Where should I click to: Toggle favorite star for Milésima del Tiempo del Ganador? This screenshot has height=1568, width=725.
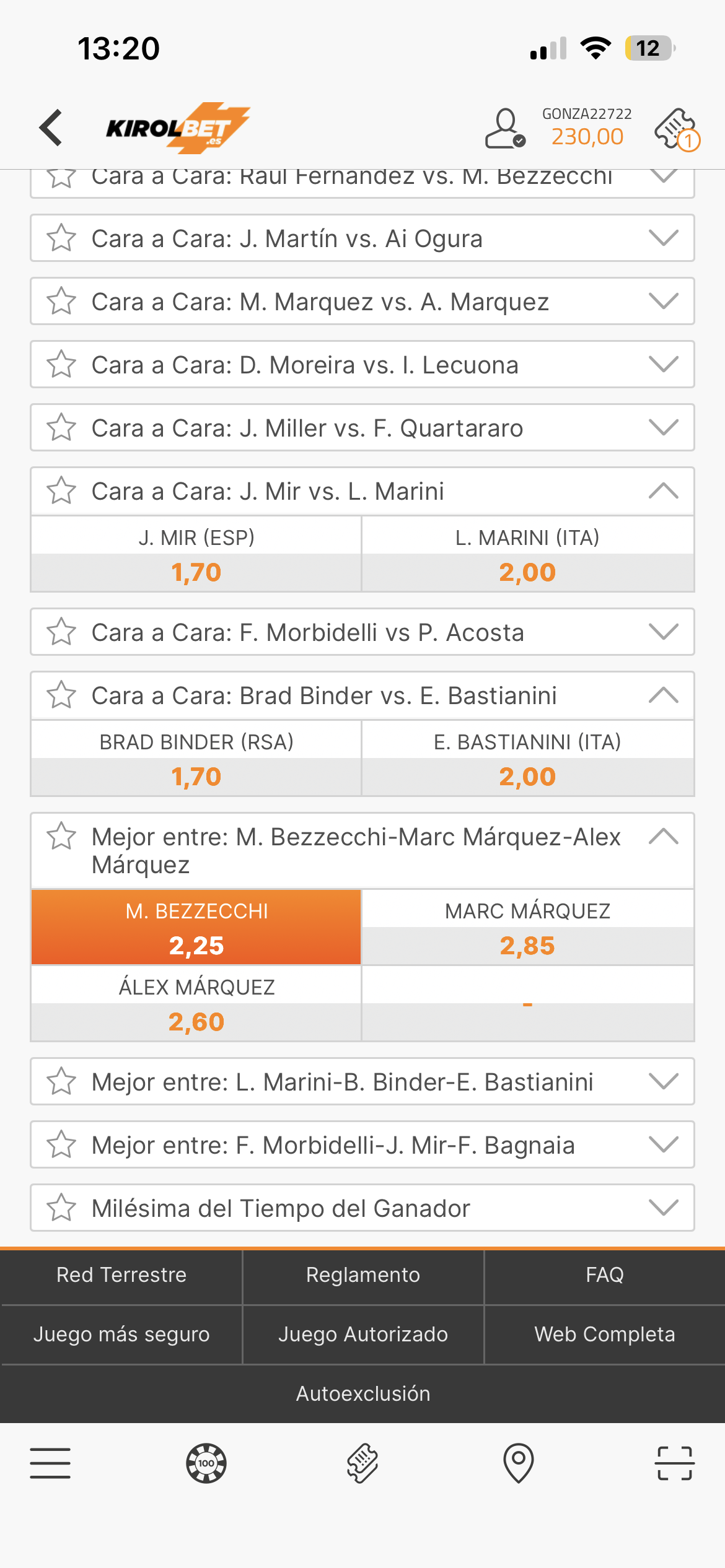point(61,1208)
